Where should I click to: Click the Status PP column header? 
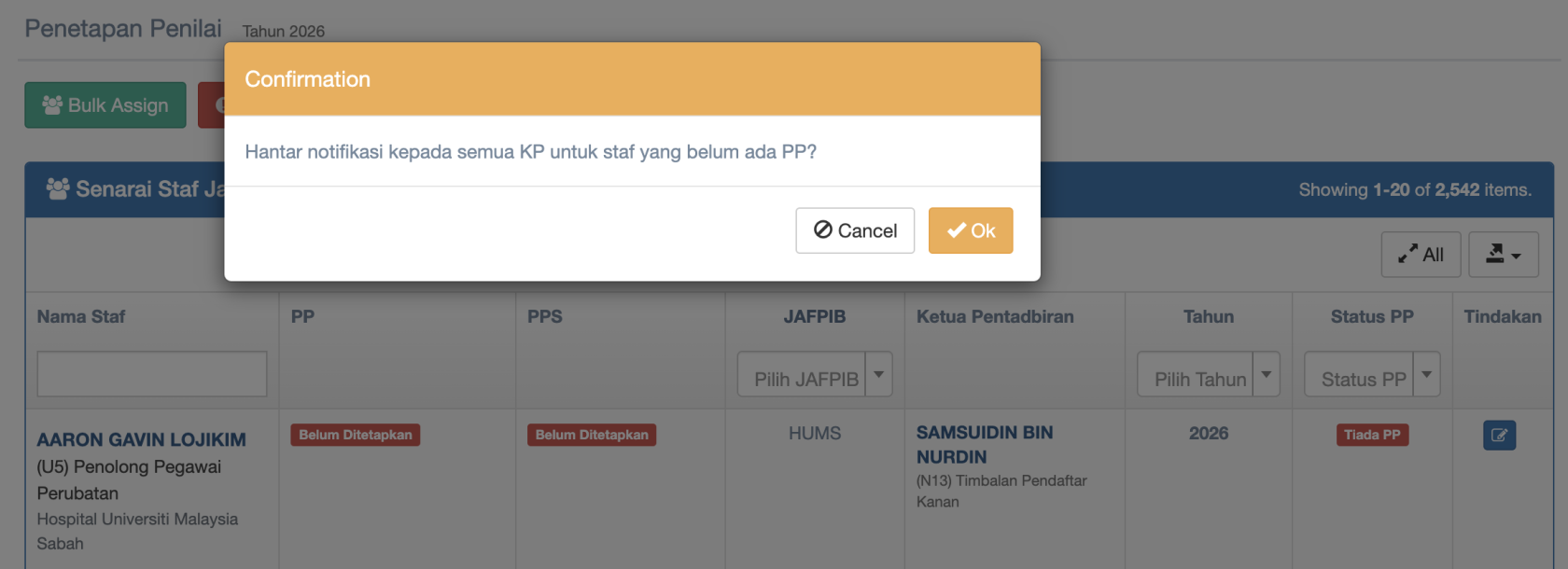tap(1372, 317)
